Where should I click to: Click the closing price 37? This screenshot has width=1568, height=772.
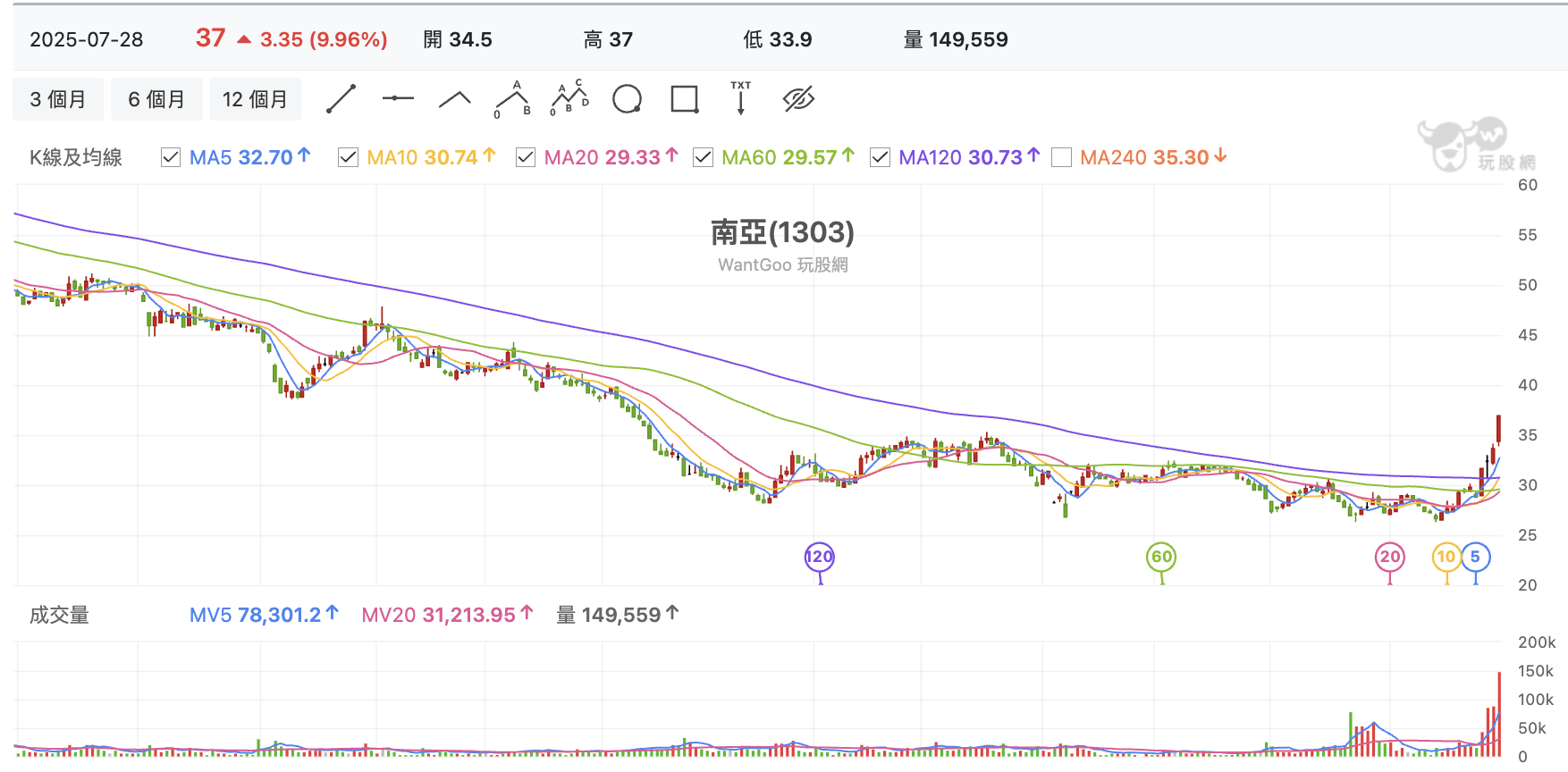point(210,38)
